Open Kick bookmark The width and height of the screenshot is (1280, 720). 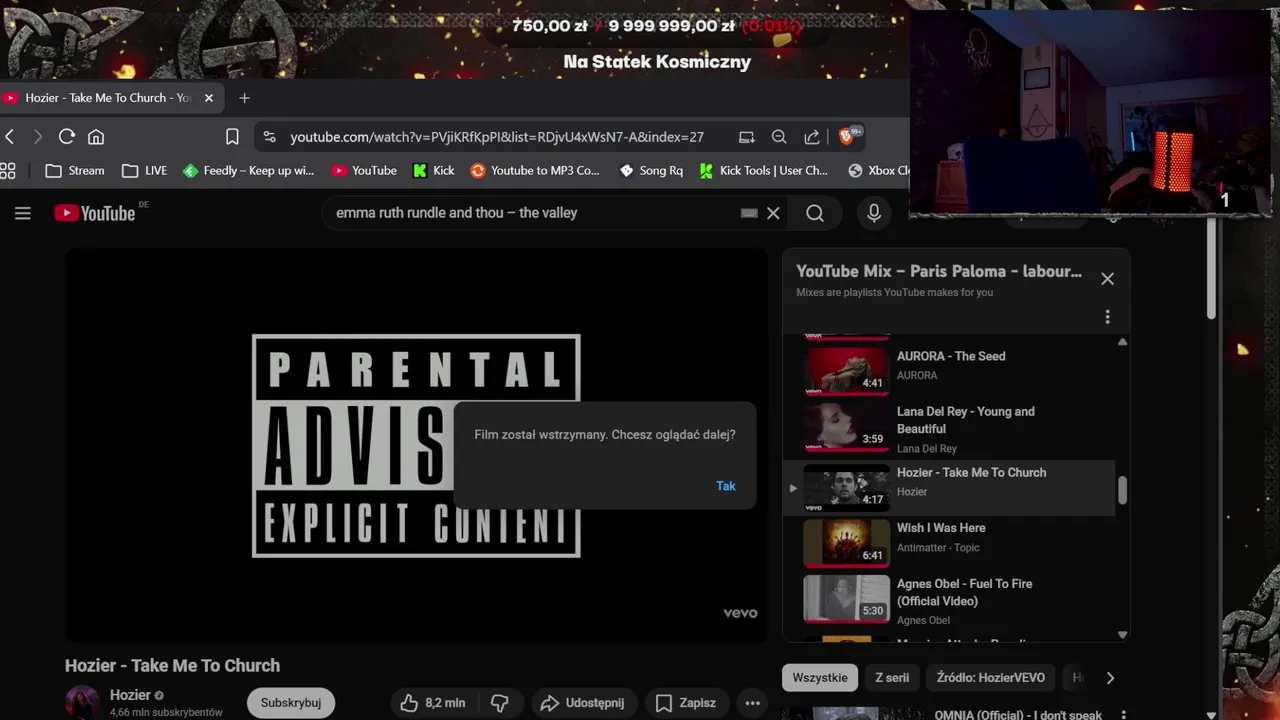point(434,171)
